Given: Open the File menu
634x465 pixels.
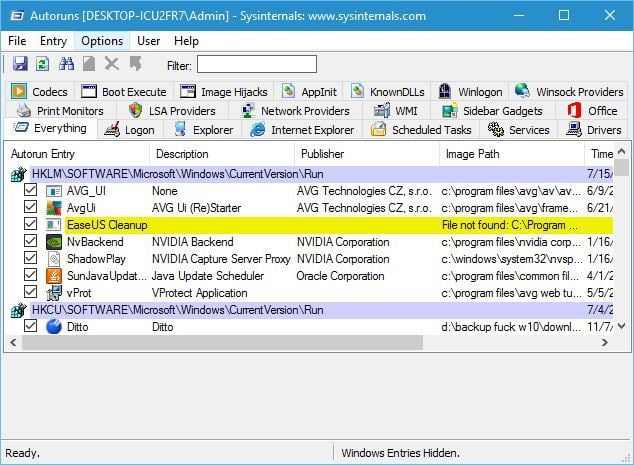Looking at the screenshot, I should click(x=17, y=41).
